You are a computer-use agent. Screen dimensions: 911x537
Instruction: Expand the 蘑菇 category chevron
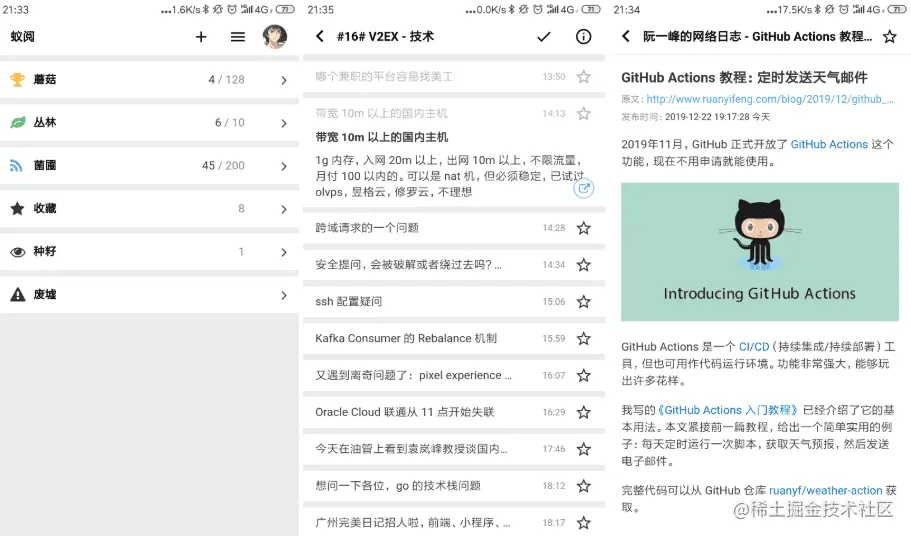point(284,80)
